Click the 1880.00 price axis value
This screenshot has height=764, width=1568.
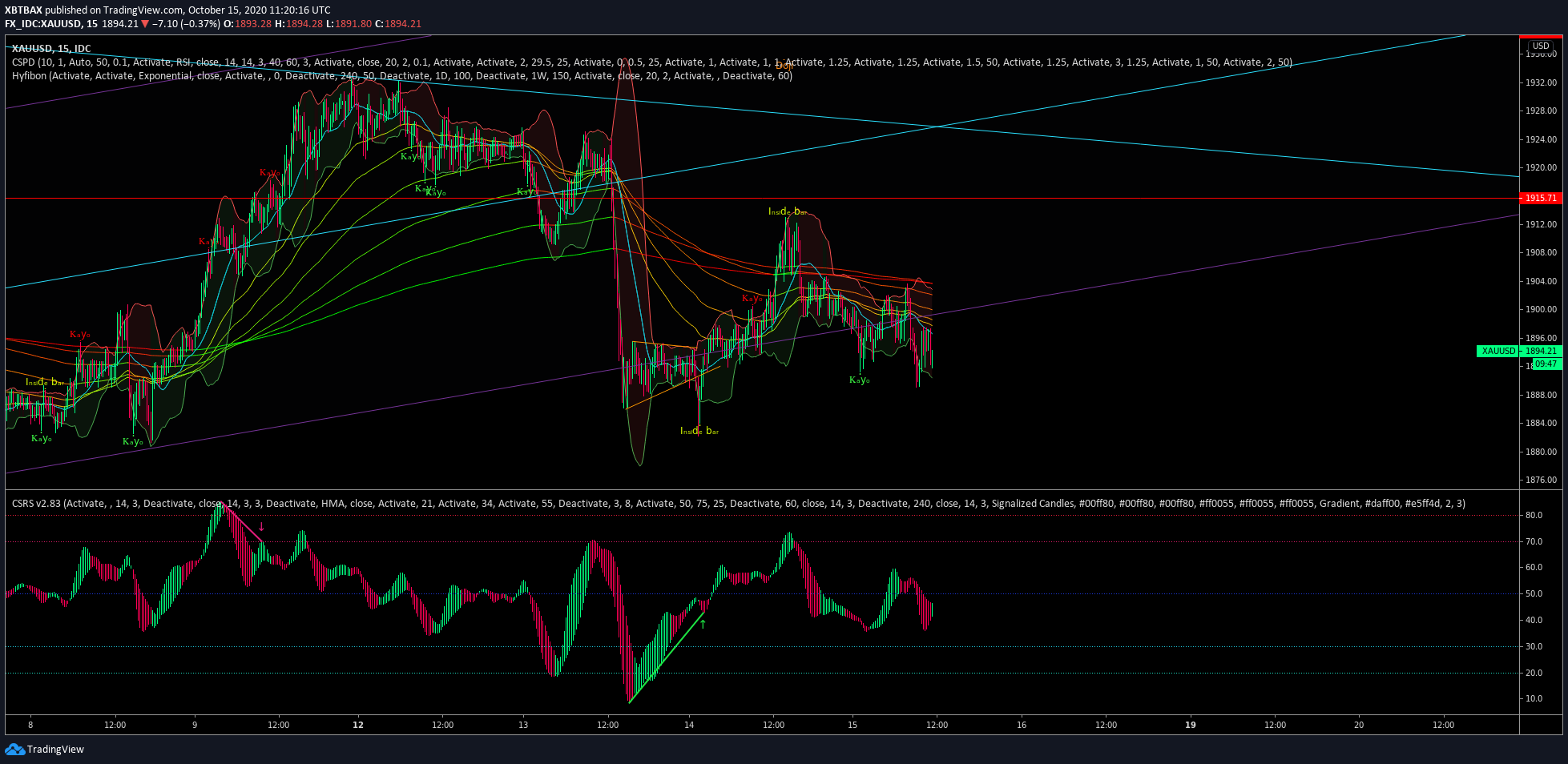pos(1541,452)
